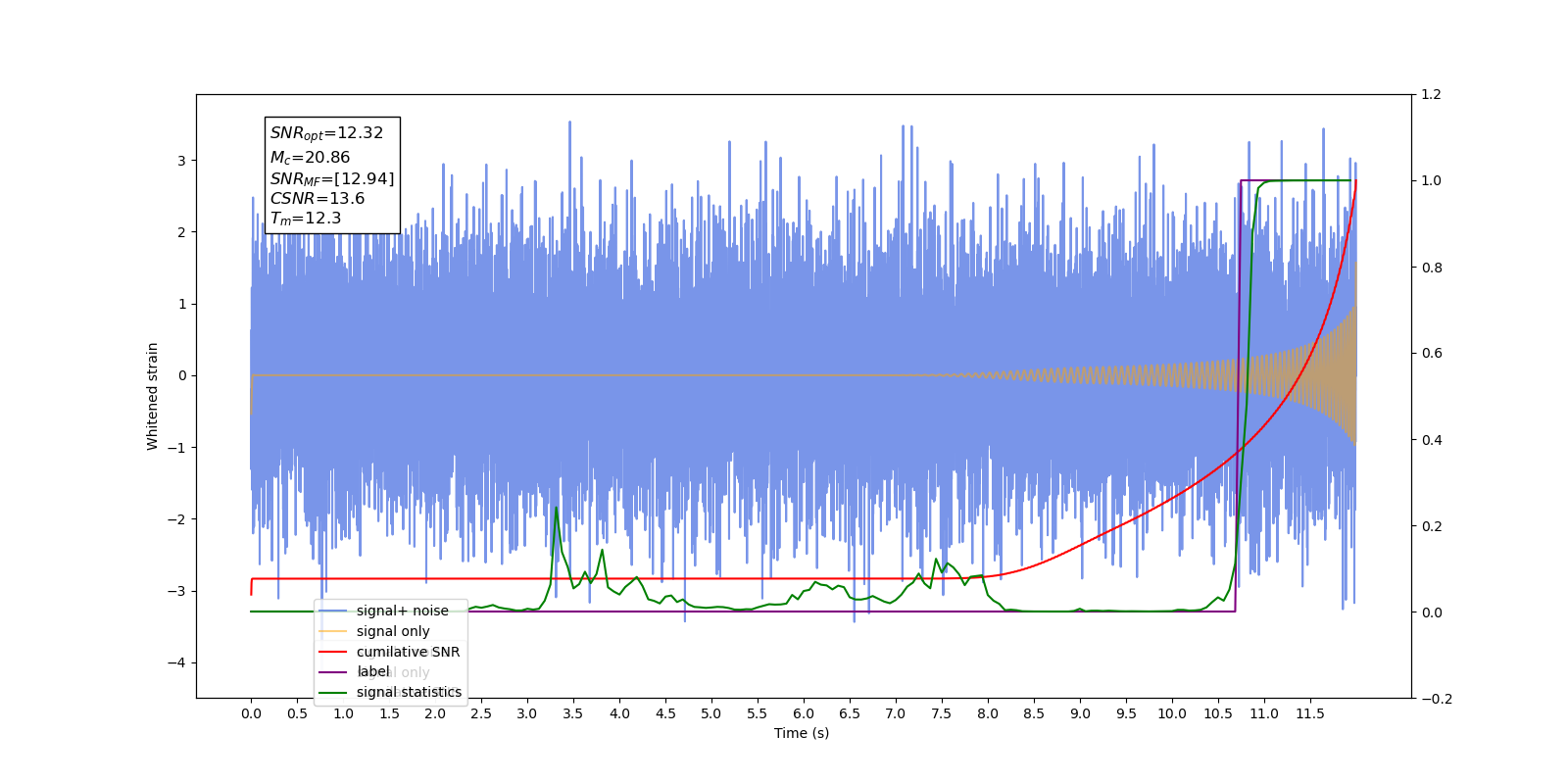
Task: Click the 'cumilative SNR' legend label
Action: point(408,652)
